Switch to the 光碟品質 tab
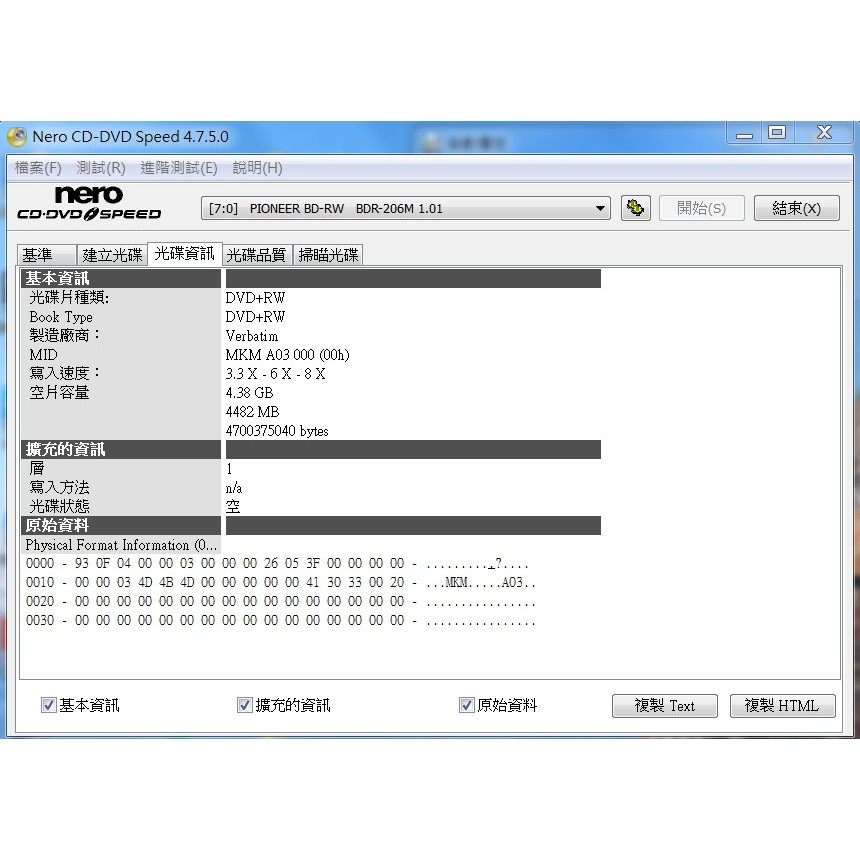 (257, 255)
